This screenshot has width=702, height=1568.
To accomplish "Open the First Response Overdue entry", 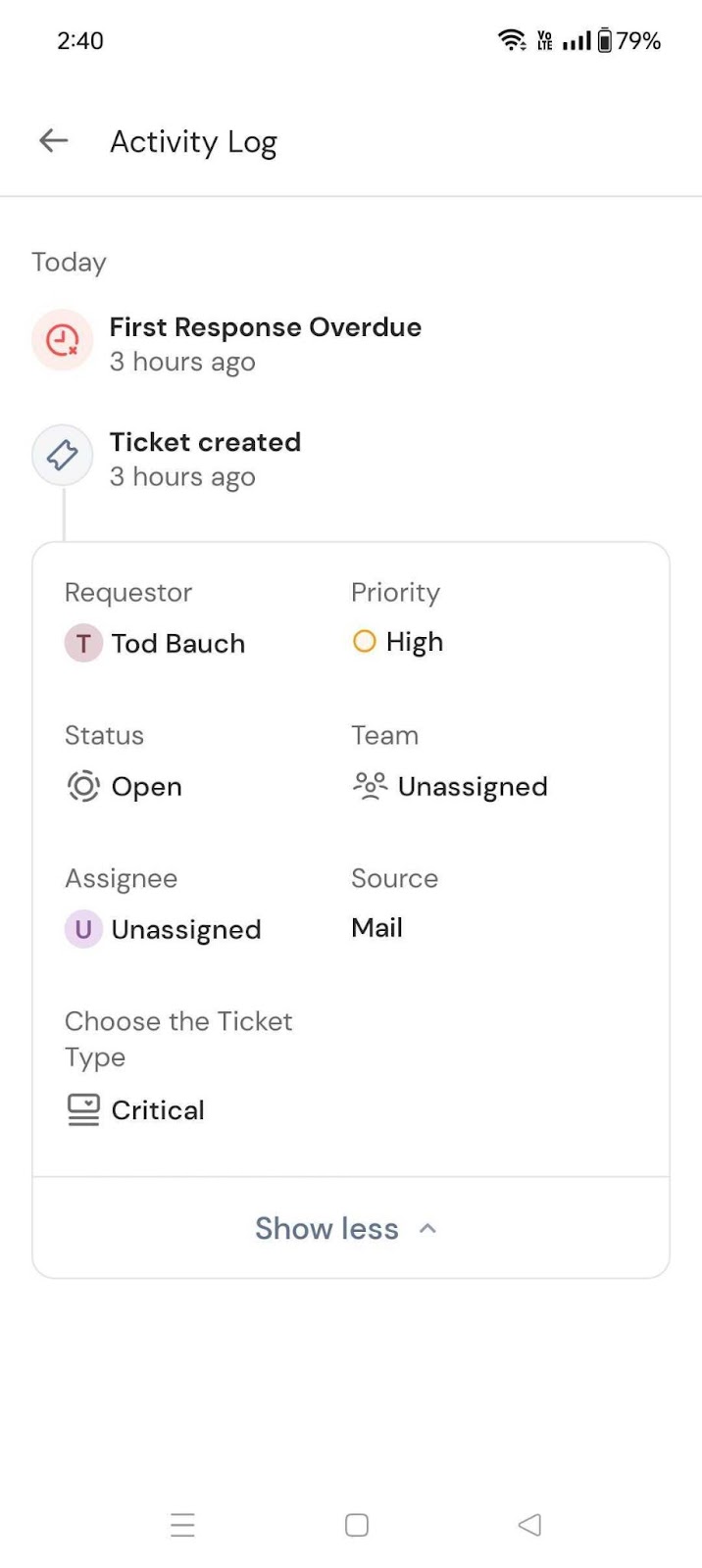I will pyautogui.click(x=265, y=327).
